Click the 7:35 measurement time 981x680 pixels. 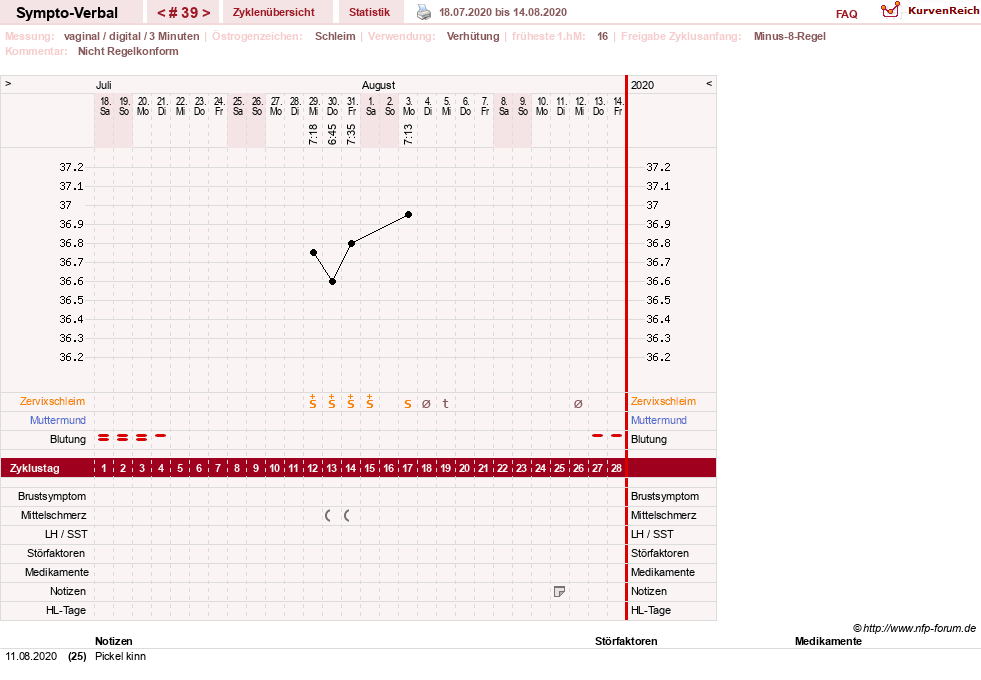352,134
